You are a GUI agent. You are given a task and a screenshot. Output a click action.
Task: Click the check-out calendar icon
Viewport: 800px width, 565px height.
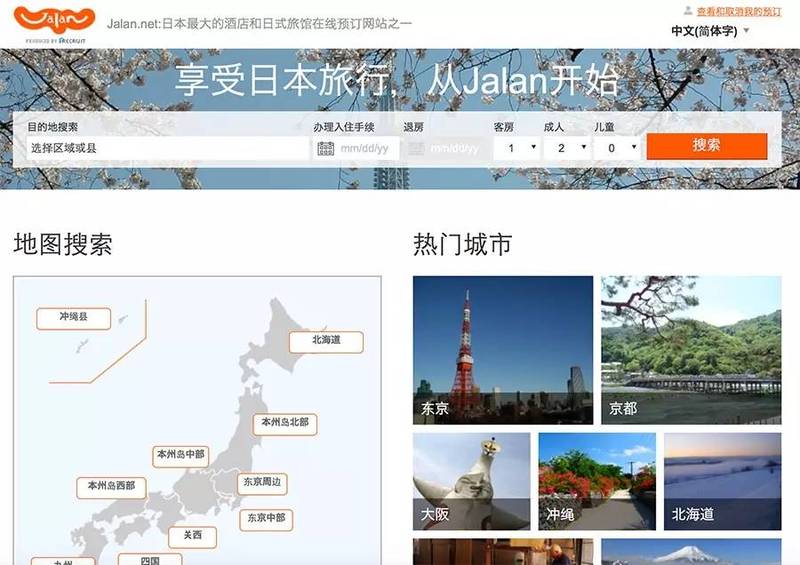(x=416, y=149)
